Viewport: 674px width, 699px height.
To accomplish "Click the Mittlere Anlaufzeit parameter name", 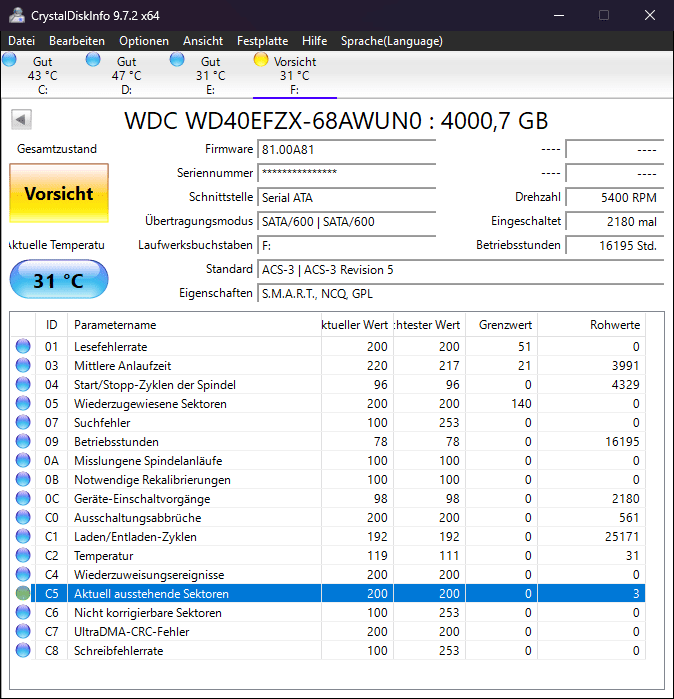I will pyautogui.click(x=123, y=366).
